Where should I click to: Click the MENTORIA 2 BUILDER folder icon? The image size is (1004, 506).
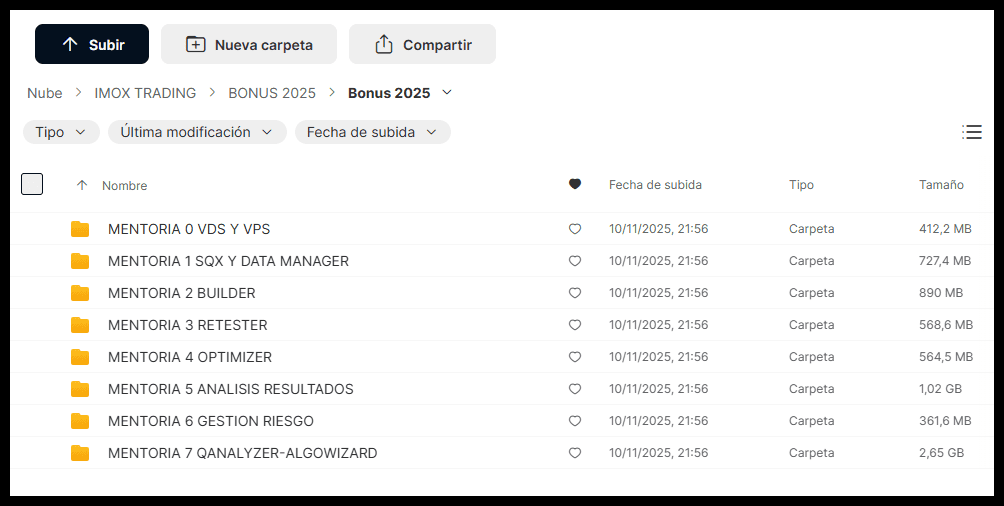[x=80, y=293]
